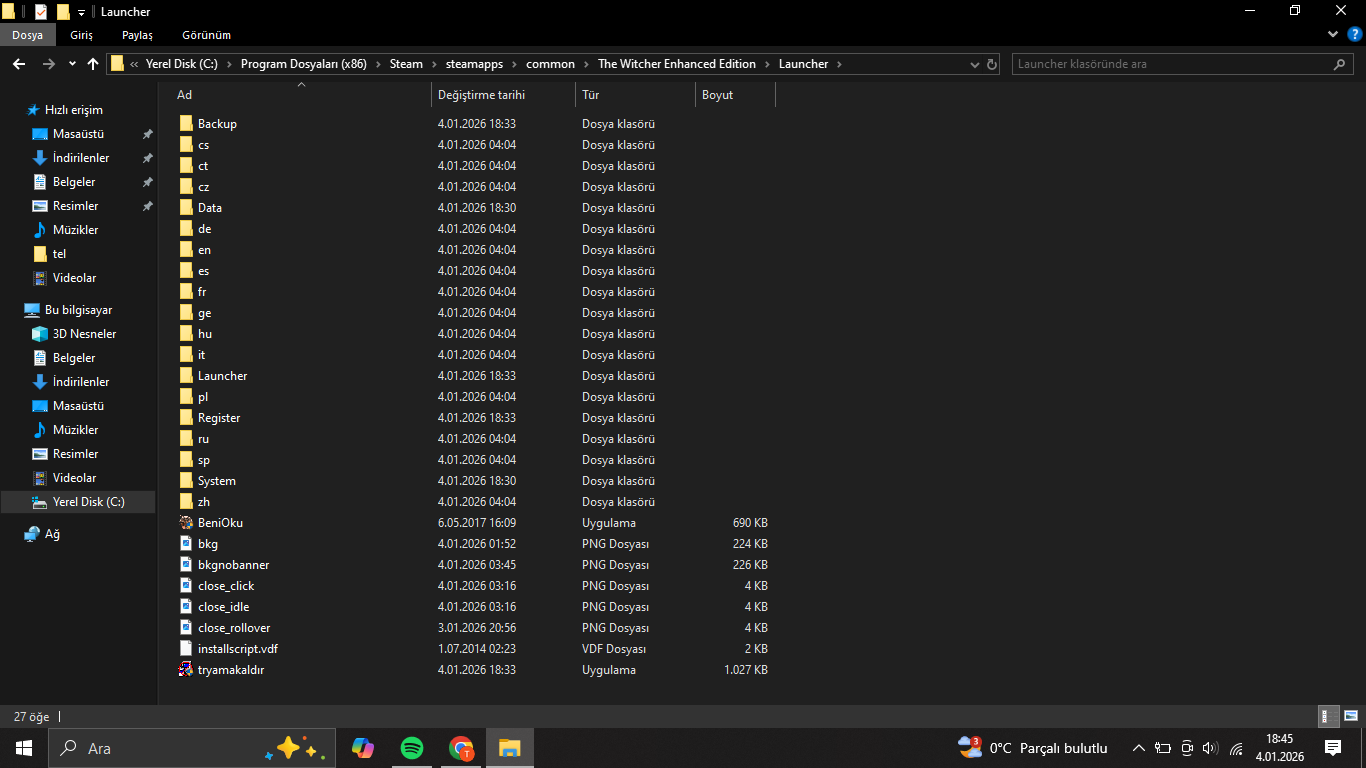Click the System folder icon
Image resolution: width=1366 pixels, height=768 pixels.
[x=186, y=481]
